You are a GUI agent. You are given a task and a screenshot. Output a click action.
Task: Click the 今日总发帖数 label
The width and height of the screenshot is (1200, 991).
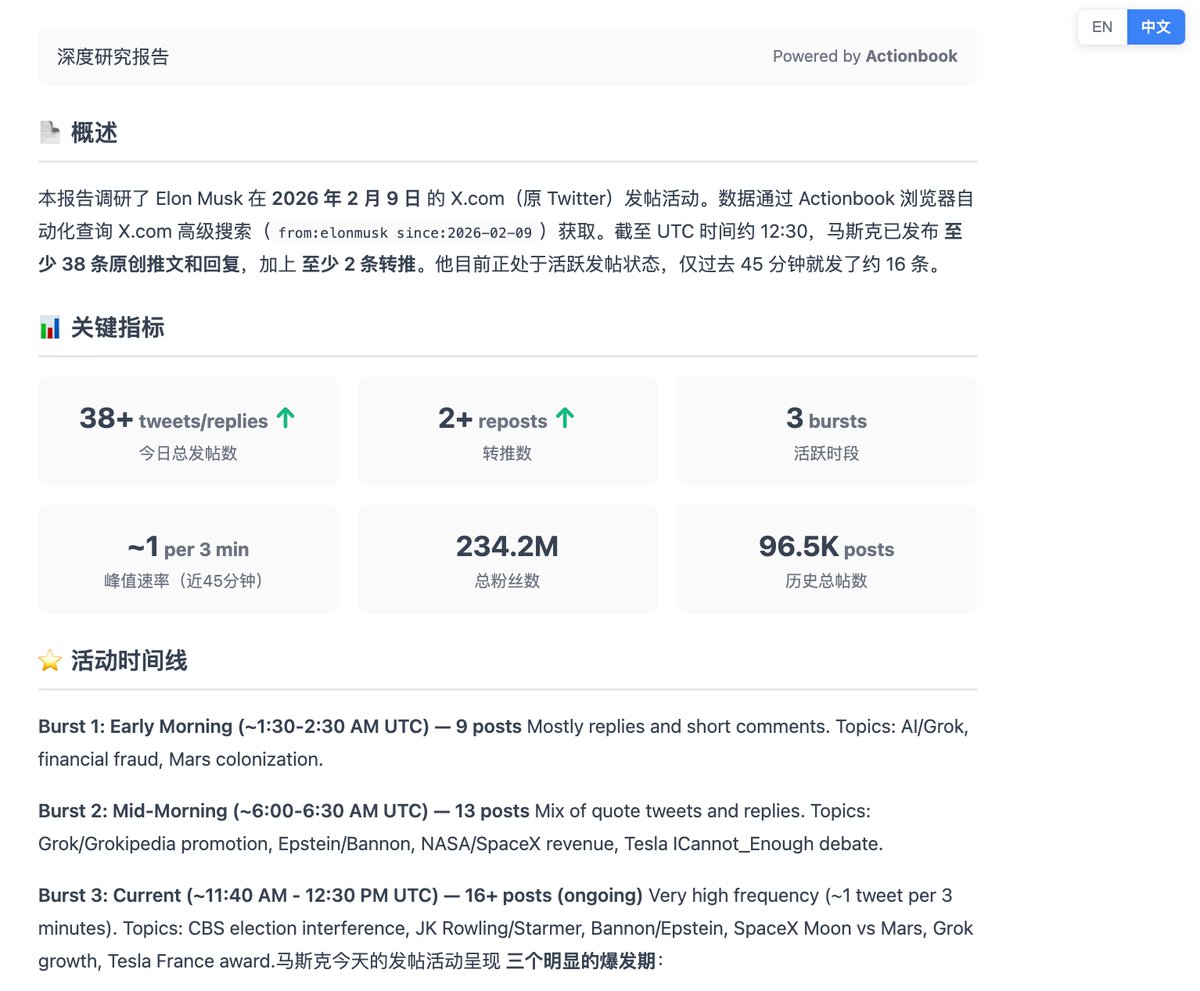point(188,453)
